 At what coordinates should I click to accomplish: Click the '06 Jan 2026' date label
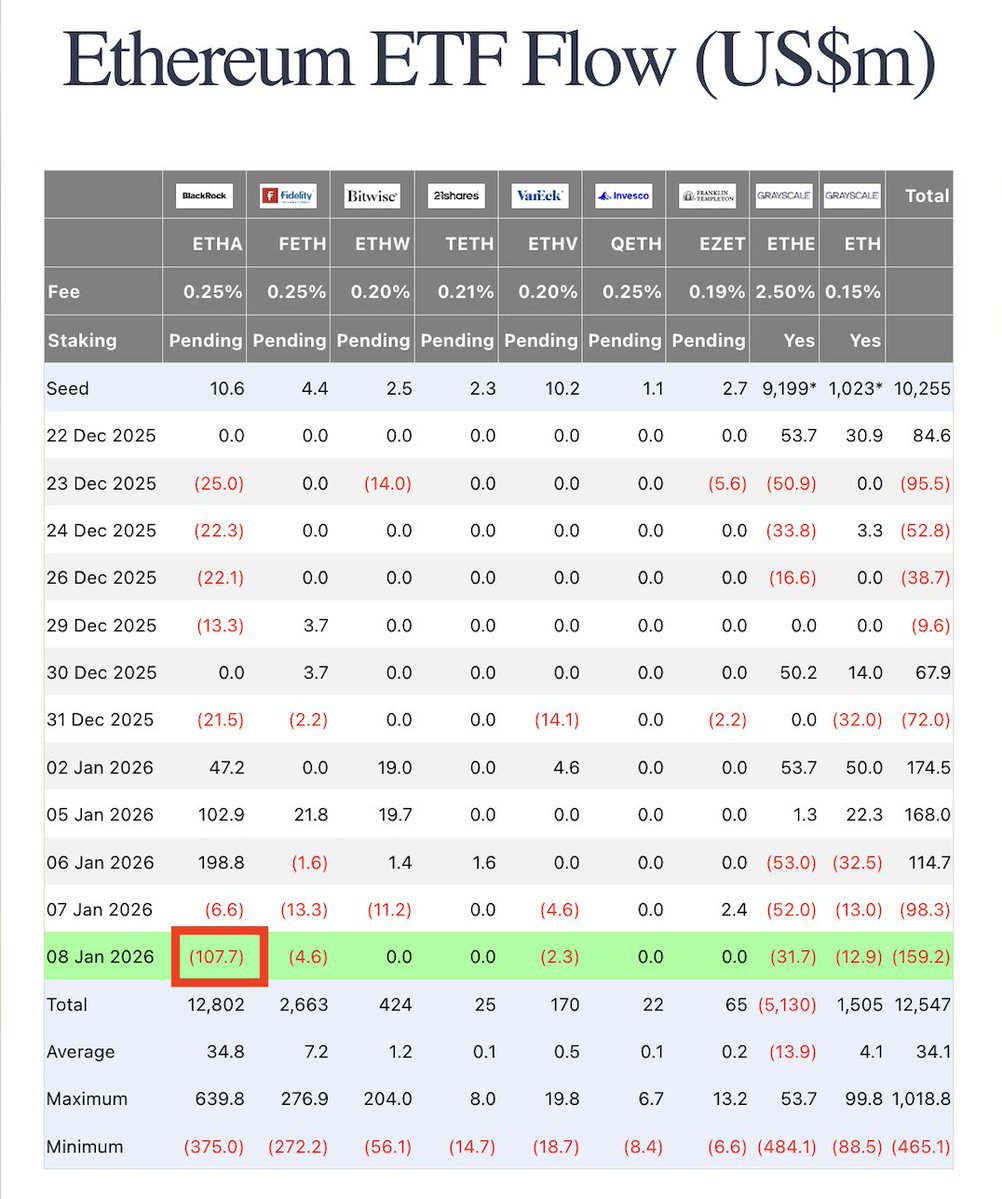coord(99,863)
